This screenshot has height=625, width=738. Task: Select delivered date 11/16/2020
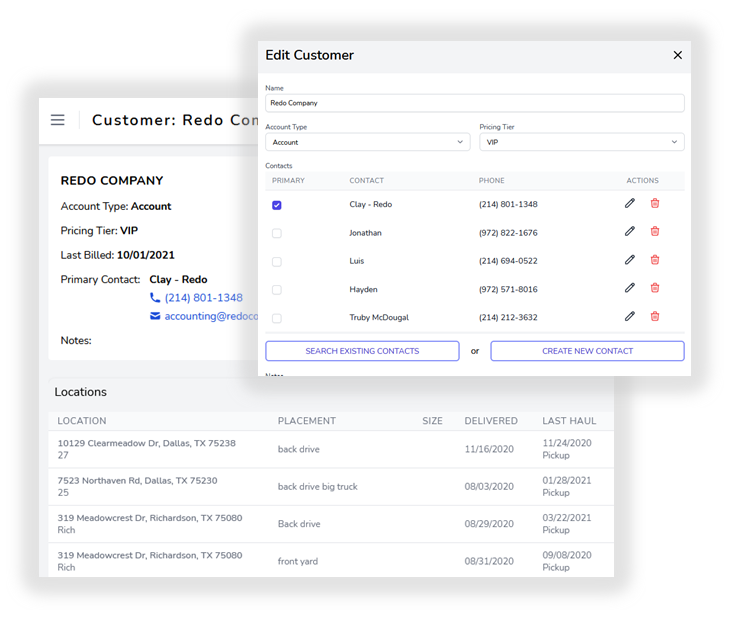pos(489,449)
